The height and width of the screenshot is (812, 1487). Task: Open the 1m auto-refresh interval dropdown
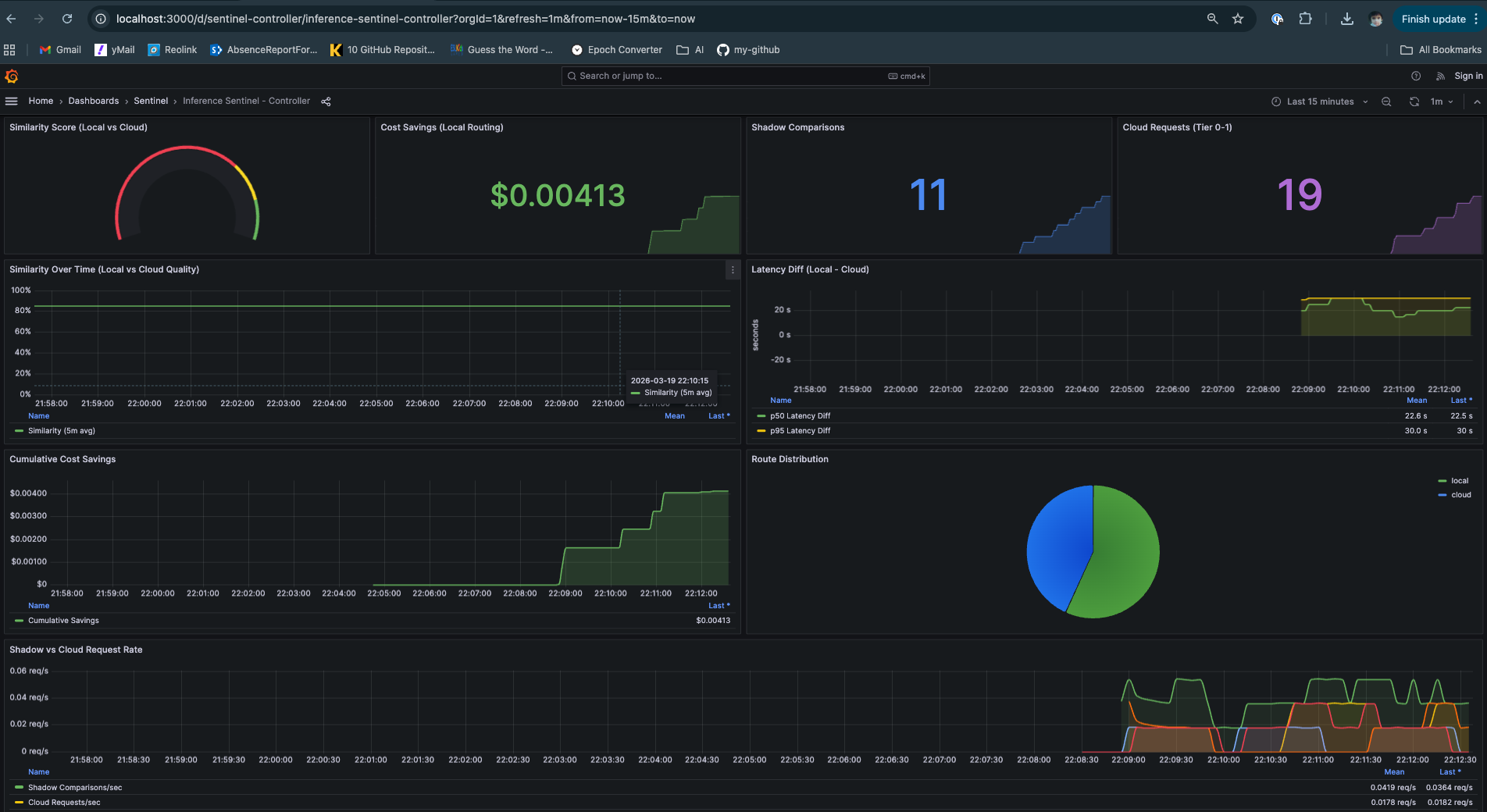point(1439,101)
